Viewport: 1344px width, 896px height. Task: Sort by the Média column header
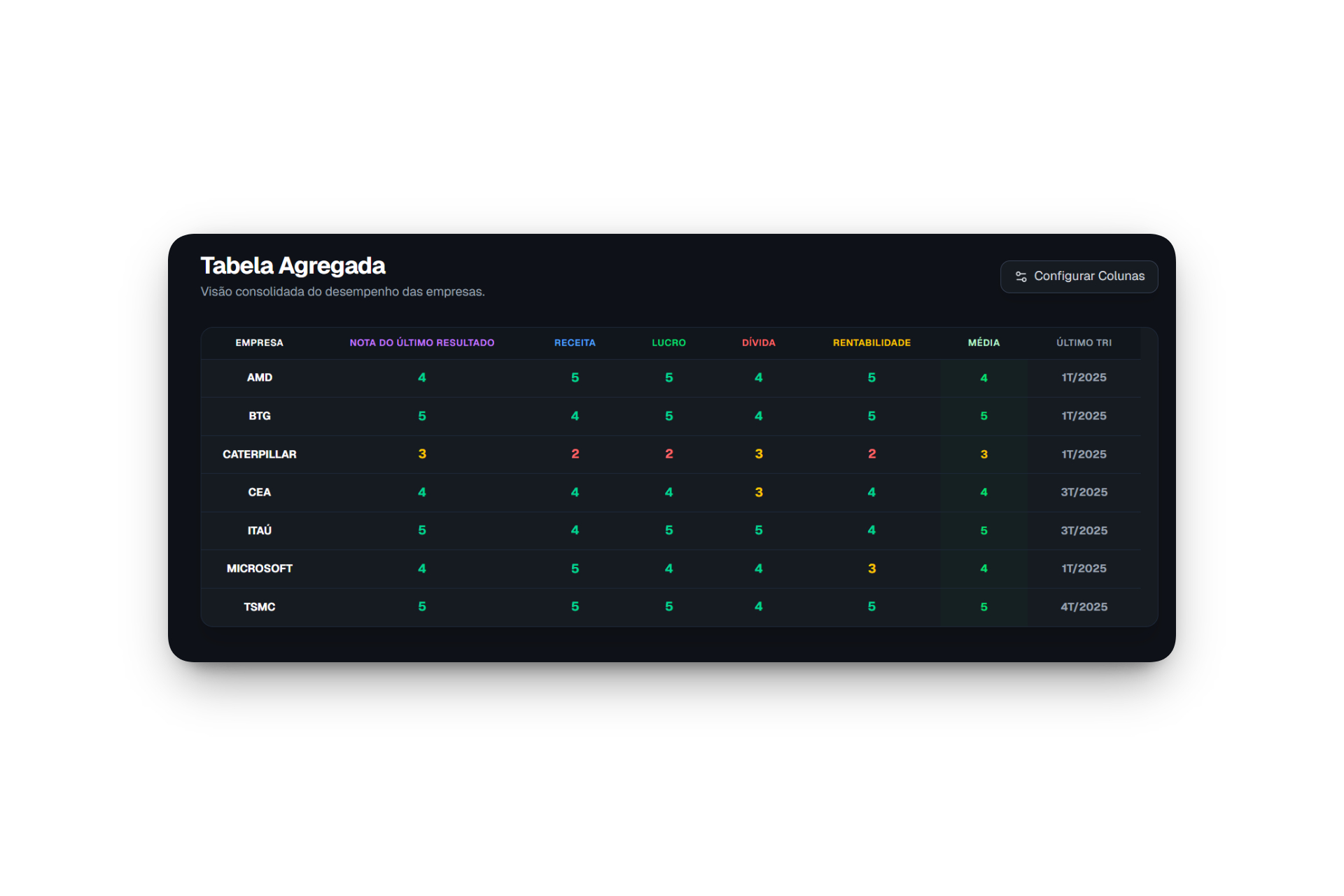coord(983,342)
